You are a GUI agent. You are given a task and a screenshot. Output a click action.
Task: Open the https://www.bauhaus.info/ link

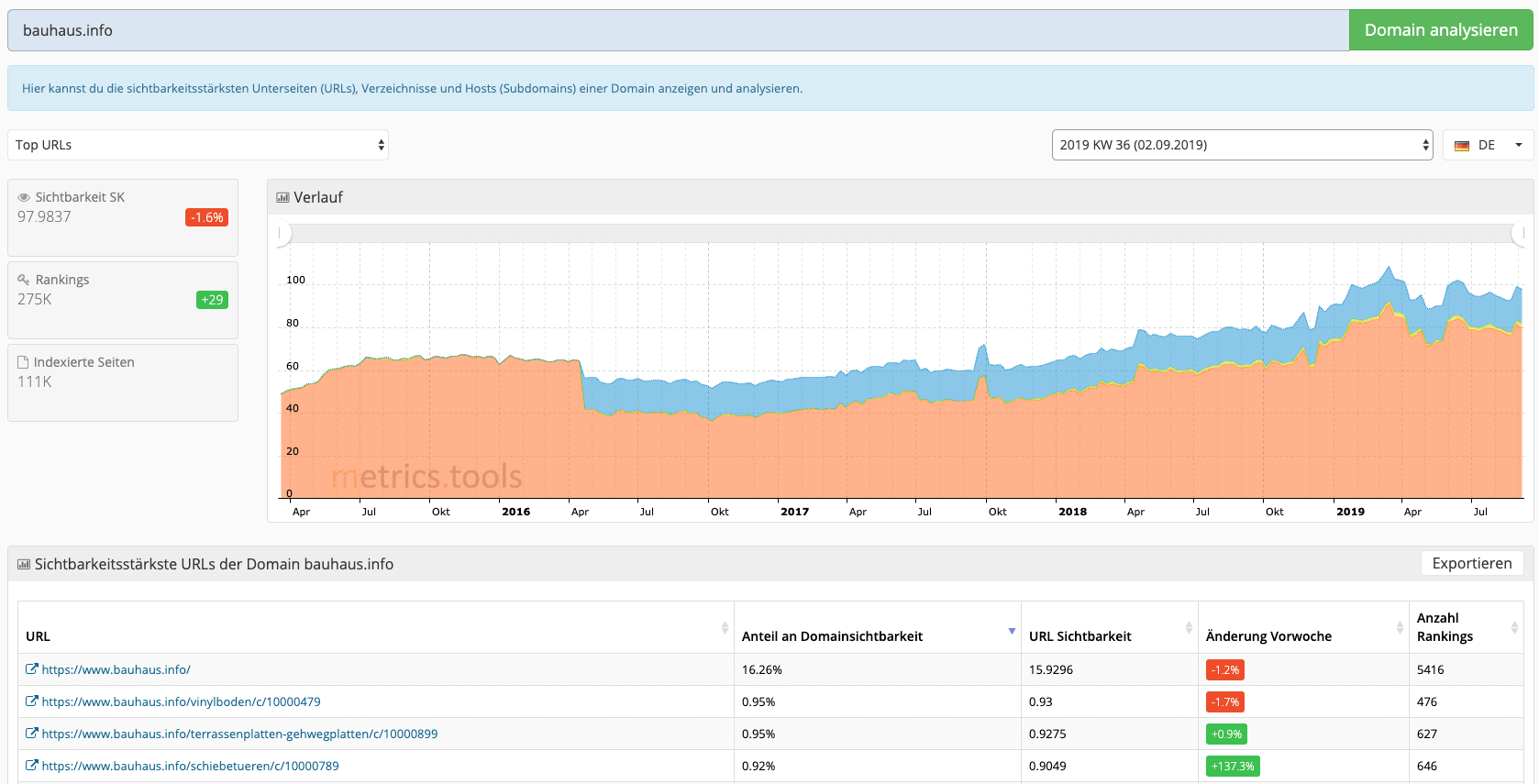tap(116, 669)
